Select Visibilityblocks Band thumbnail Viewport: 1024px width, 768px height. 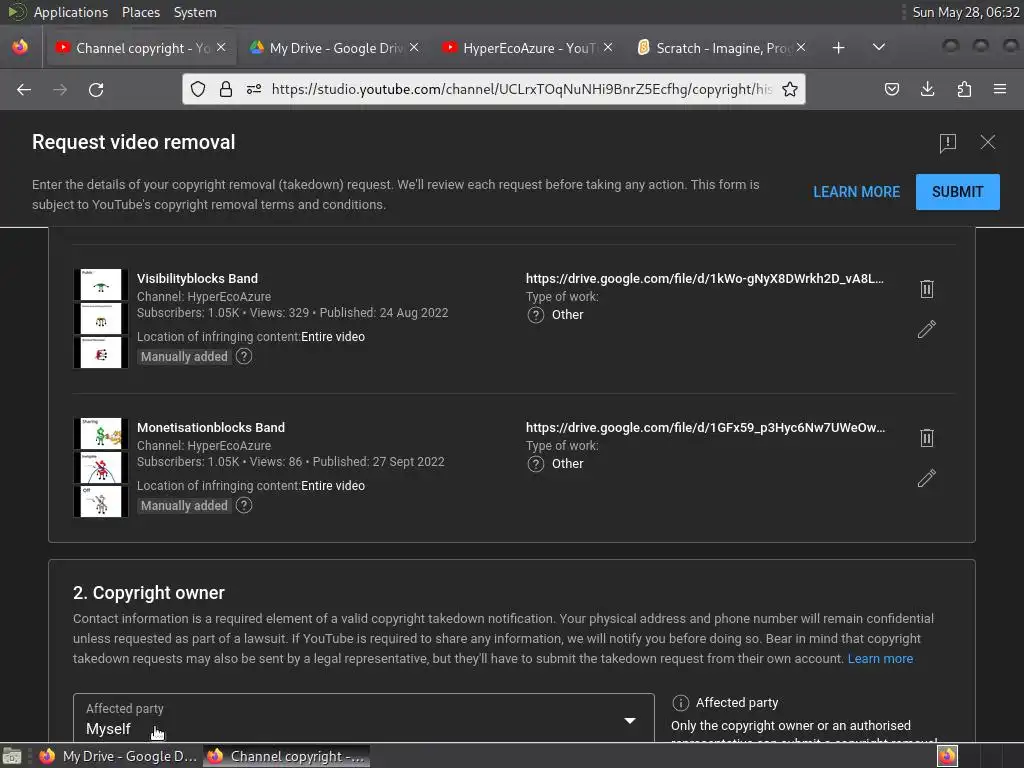coord(101,319)
